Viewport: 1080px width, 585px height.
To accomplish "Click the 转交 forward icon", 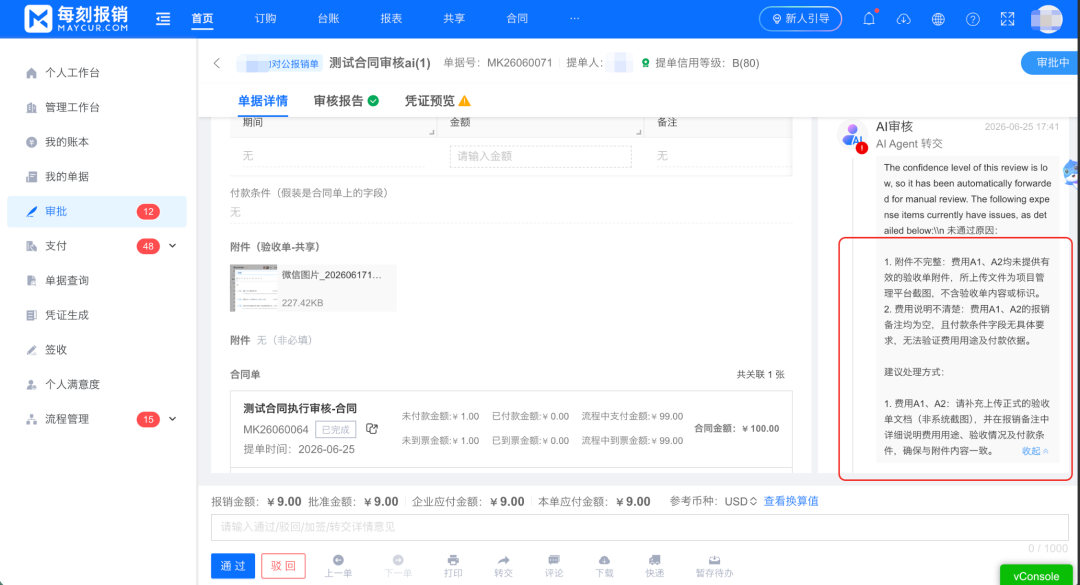I will (x=503, y=560).
